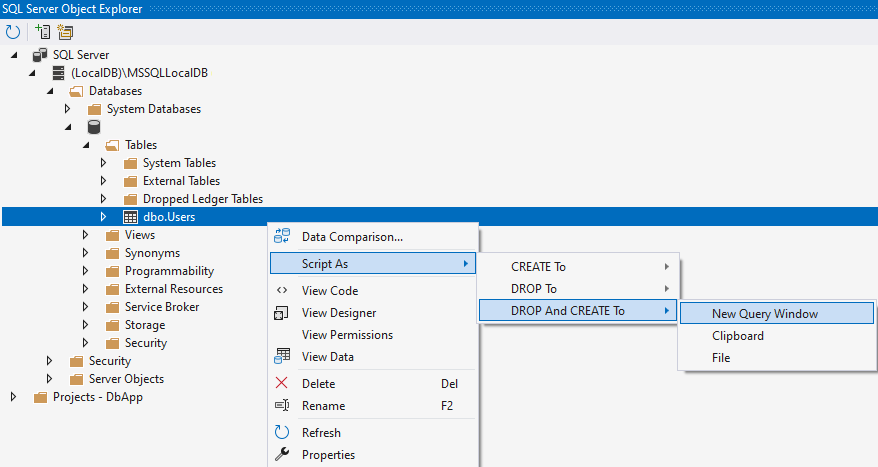Expand the Synonyms folder
The width and height of the screenshot is (878, 467).
[x=85, y=253]
